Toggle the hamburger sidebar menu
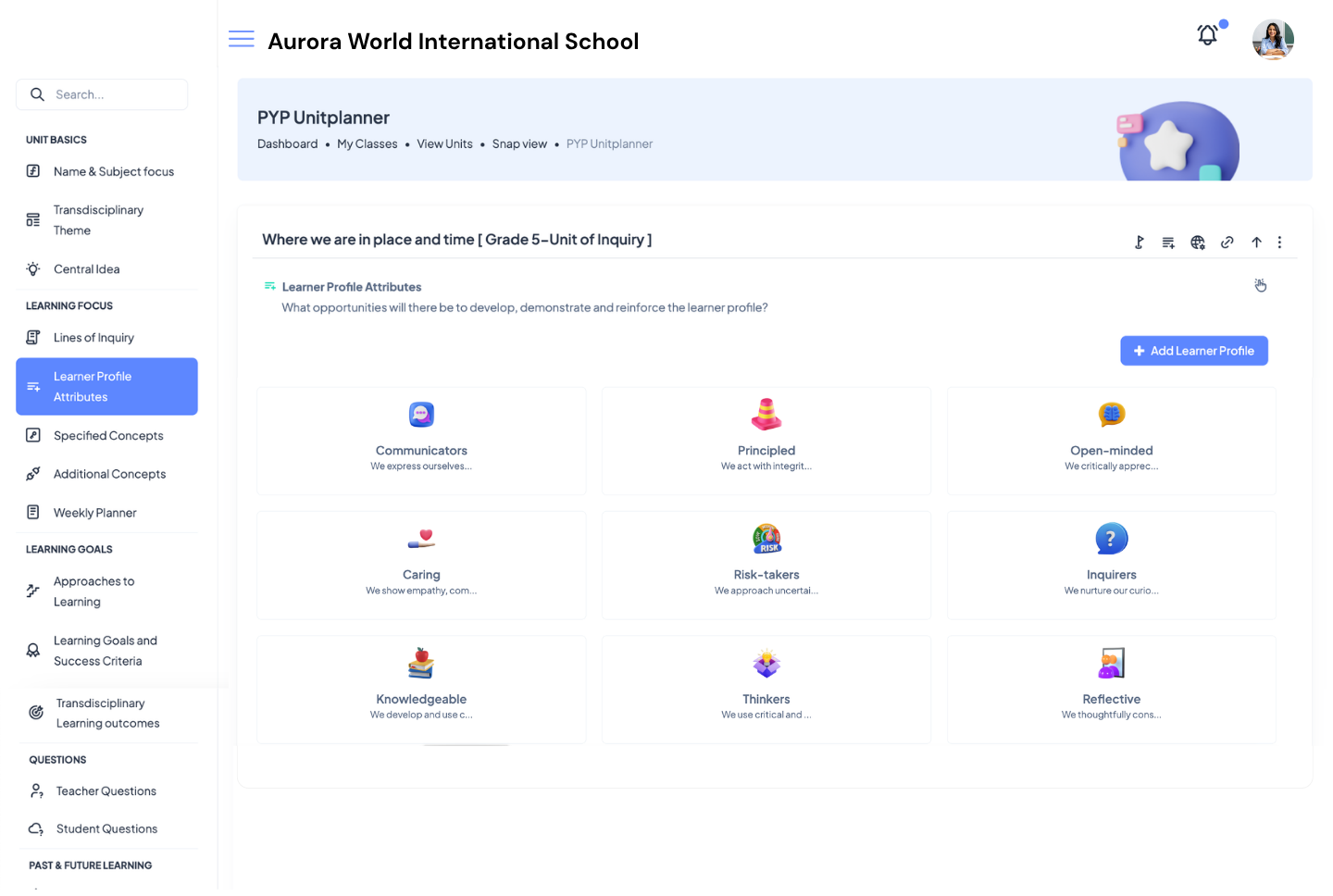Viewport: 1333px width, 896px height. (x=242, y=39)
